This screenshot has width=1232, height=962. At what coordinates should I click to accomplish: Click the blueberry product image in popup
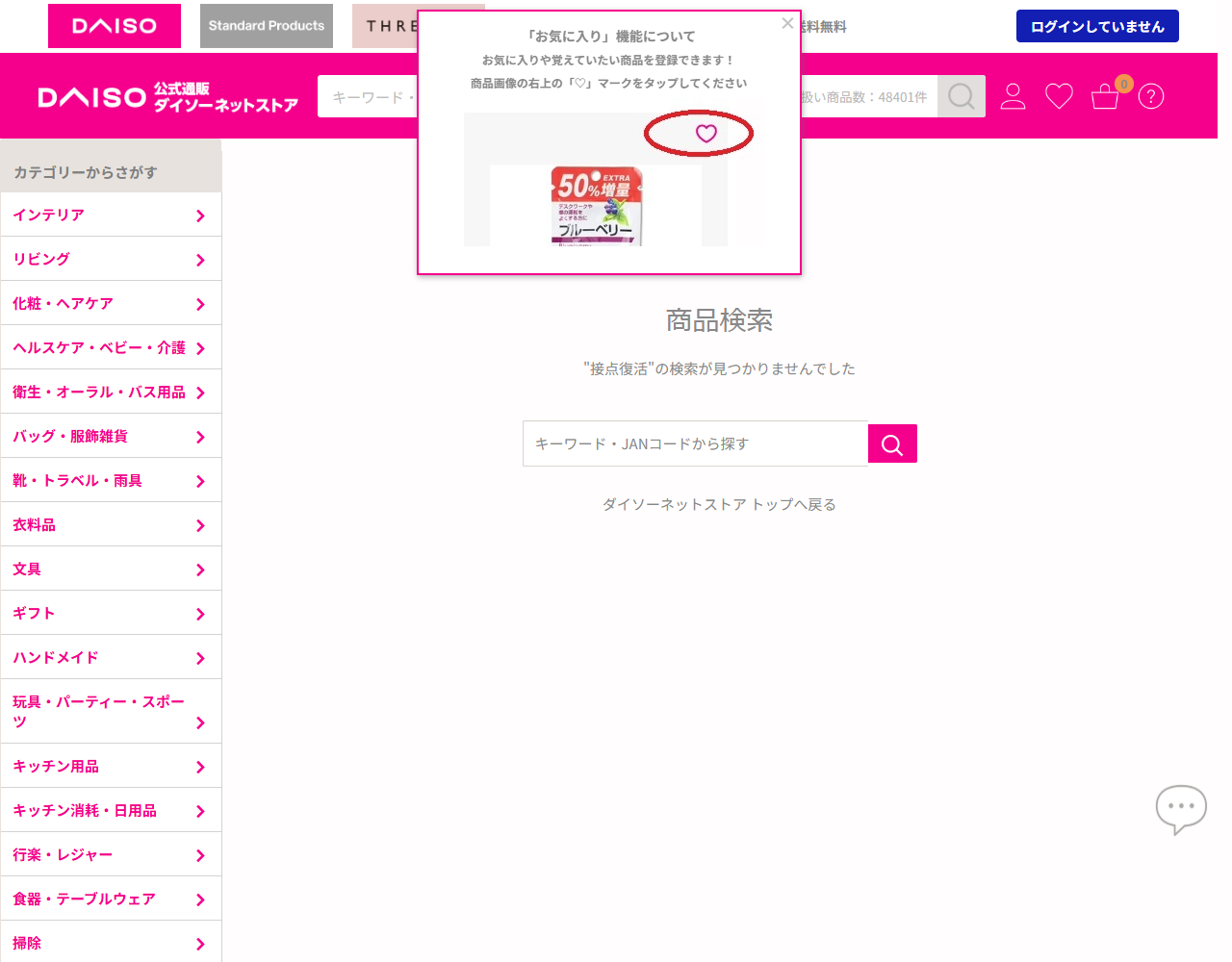pyautogui.click(x=596, y=206)
